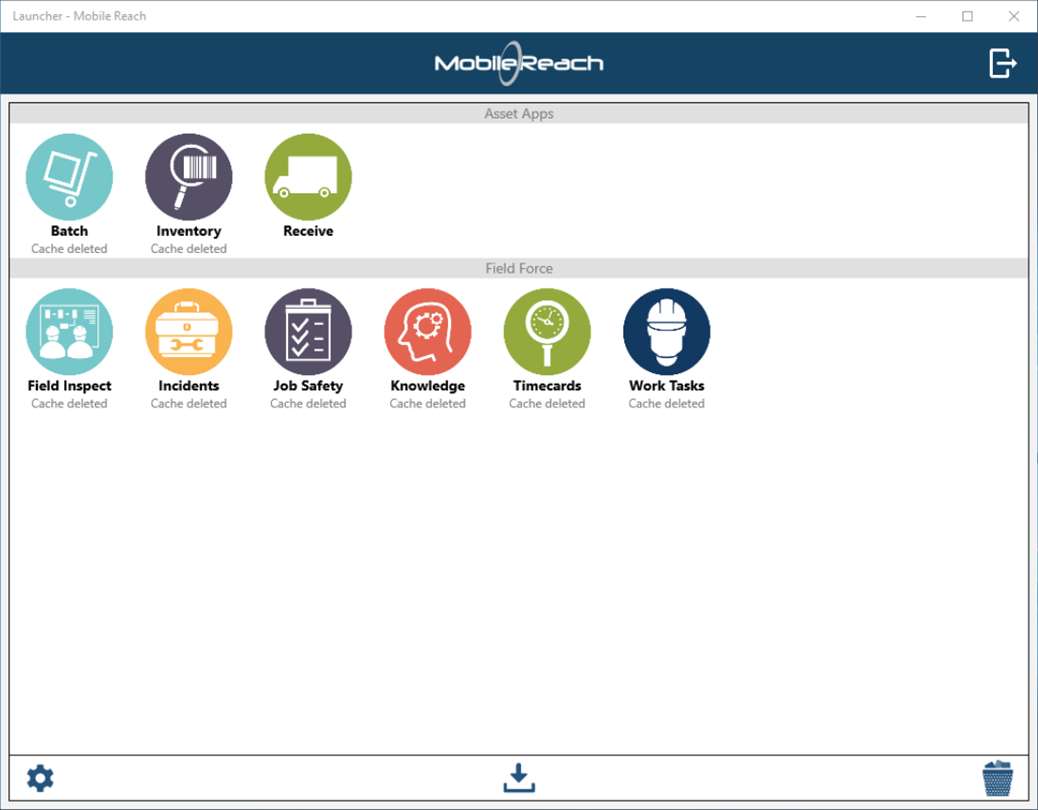Select the Field Force section header
The height and width of the screenshot is (810, 1038).
pyautogui.click(x=519, y=269)
